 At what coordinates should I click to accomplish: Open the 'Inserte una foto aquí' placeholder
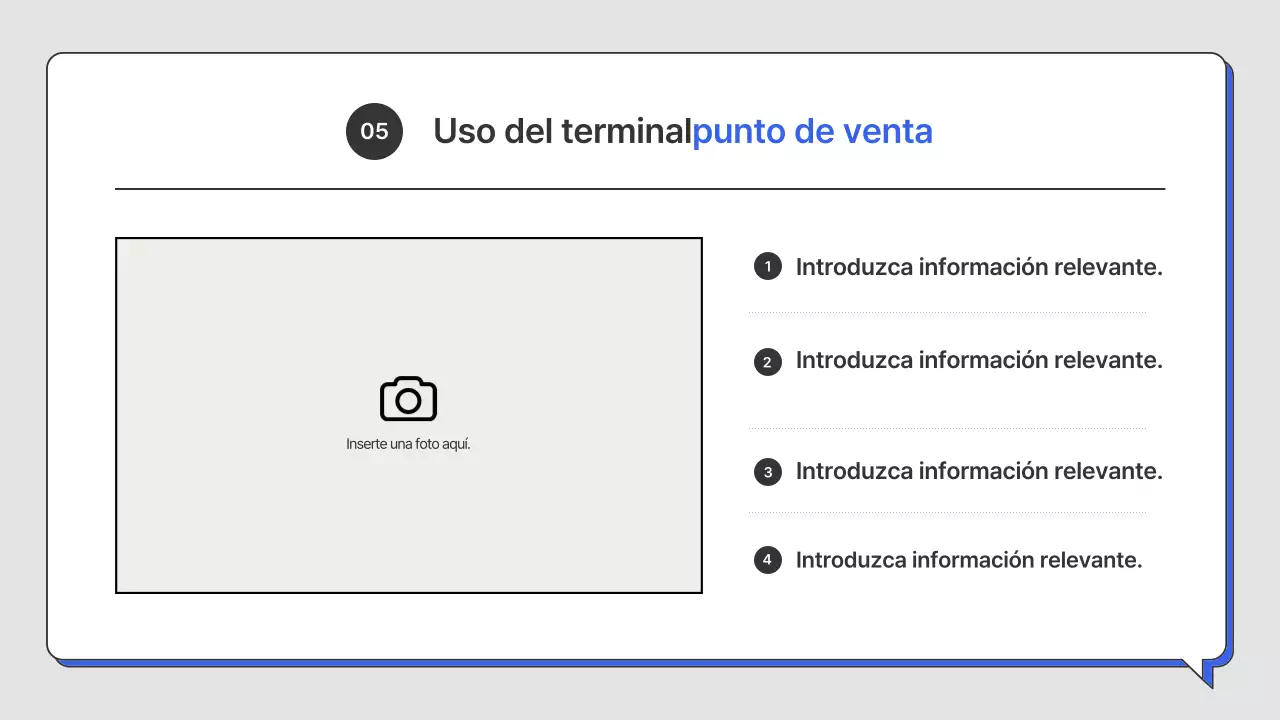408,443
